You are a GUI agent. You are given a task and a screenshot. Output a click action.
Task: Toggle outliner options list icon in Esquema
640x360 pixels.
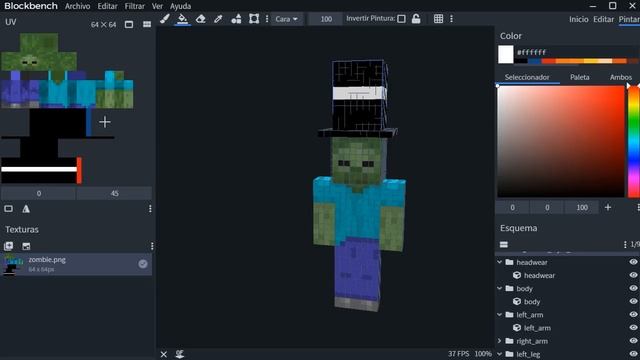coord(504,244)
